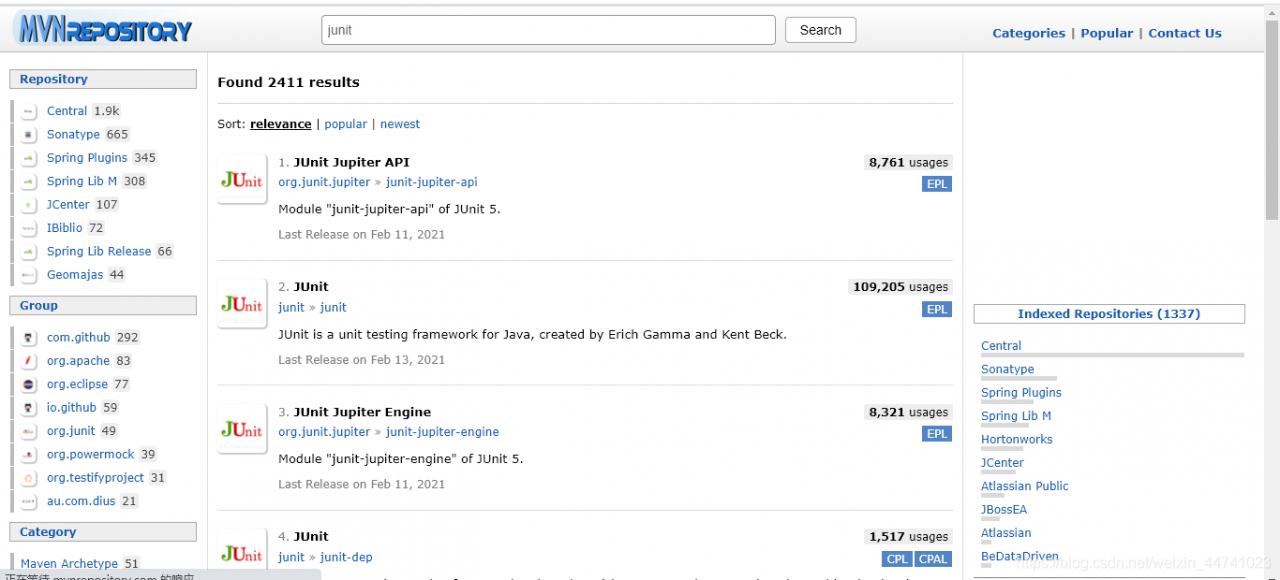Filter by Maven Archetype category

69,564
